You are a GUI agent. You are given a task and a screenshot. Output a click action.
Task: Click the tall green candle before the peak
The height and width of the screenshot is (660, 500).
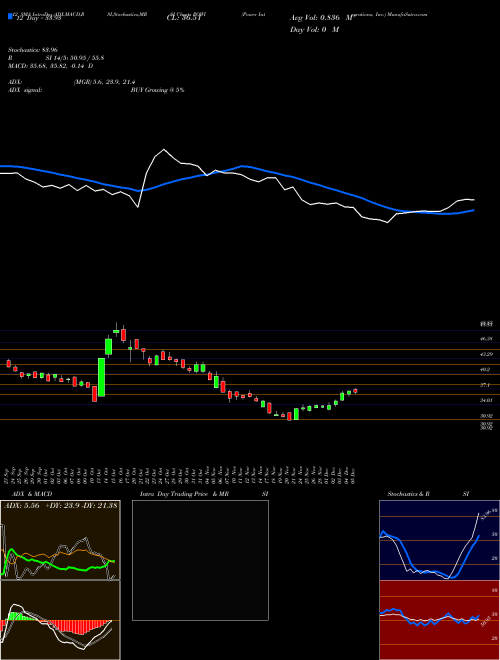(x=101, y=377)
